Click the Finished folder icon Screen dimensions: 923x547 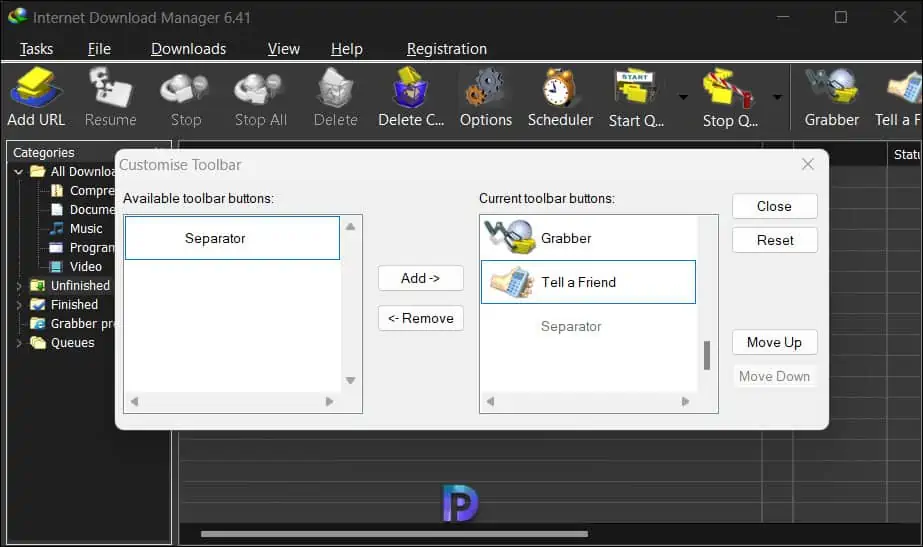tap(38, 304)
